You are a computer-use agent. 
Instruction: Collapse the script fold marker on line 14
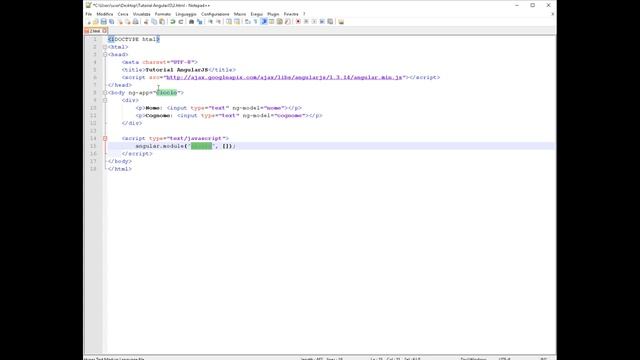(x=105, y=138)
